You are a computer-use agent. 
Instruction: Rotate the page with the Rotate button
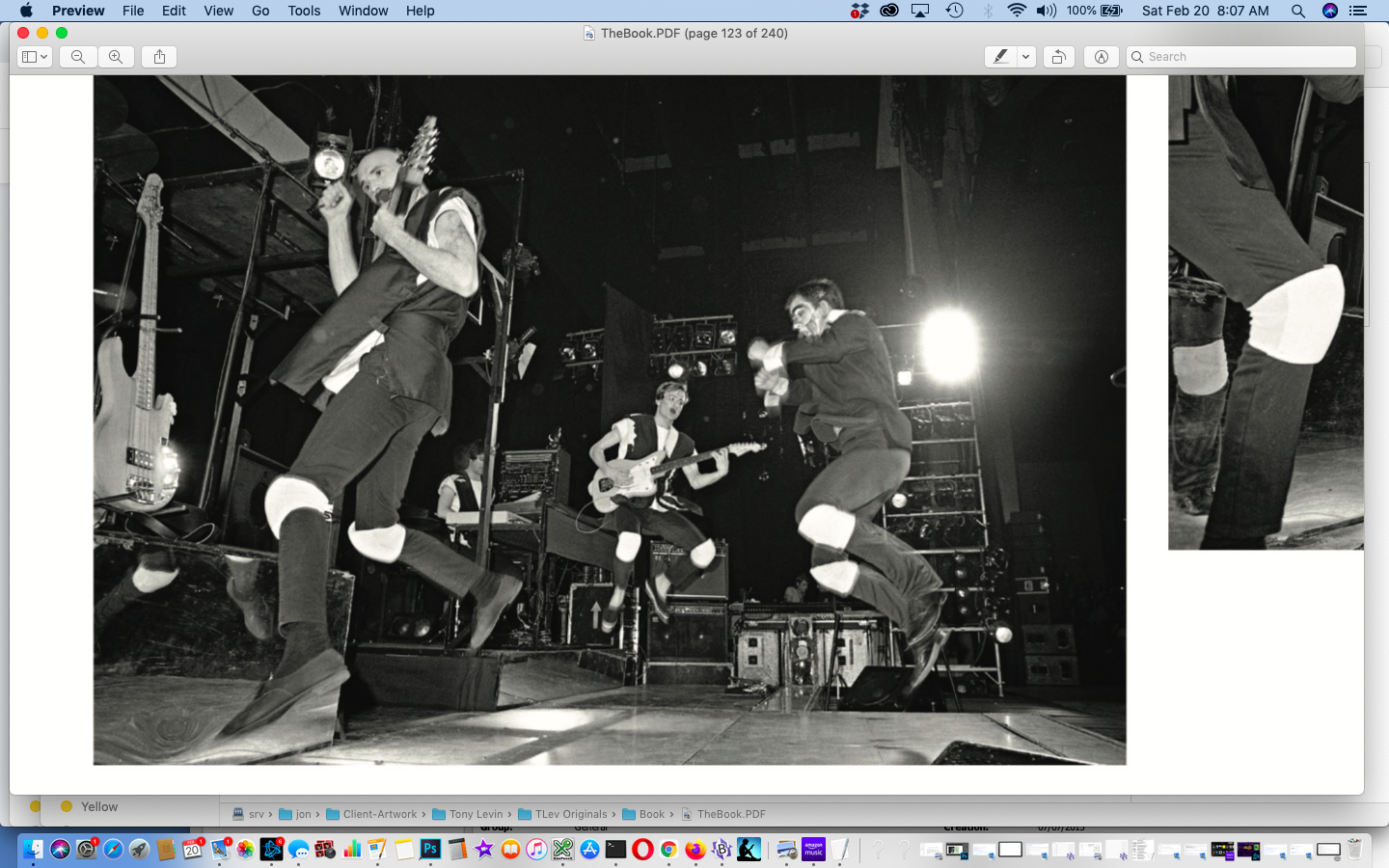tap(1058, 57)
